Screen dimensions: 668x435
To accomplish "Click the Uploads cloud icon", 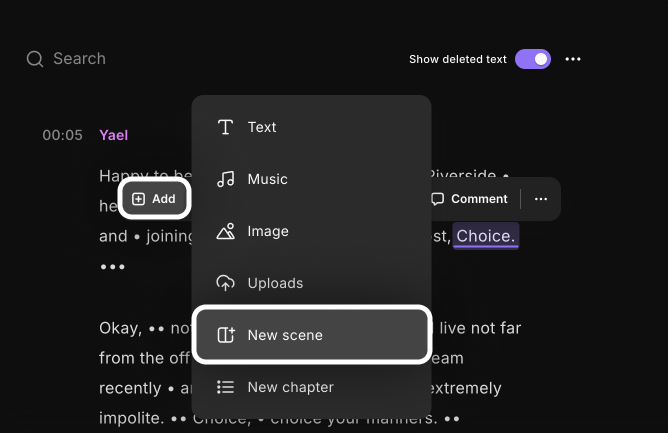I will click(226, 283).
